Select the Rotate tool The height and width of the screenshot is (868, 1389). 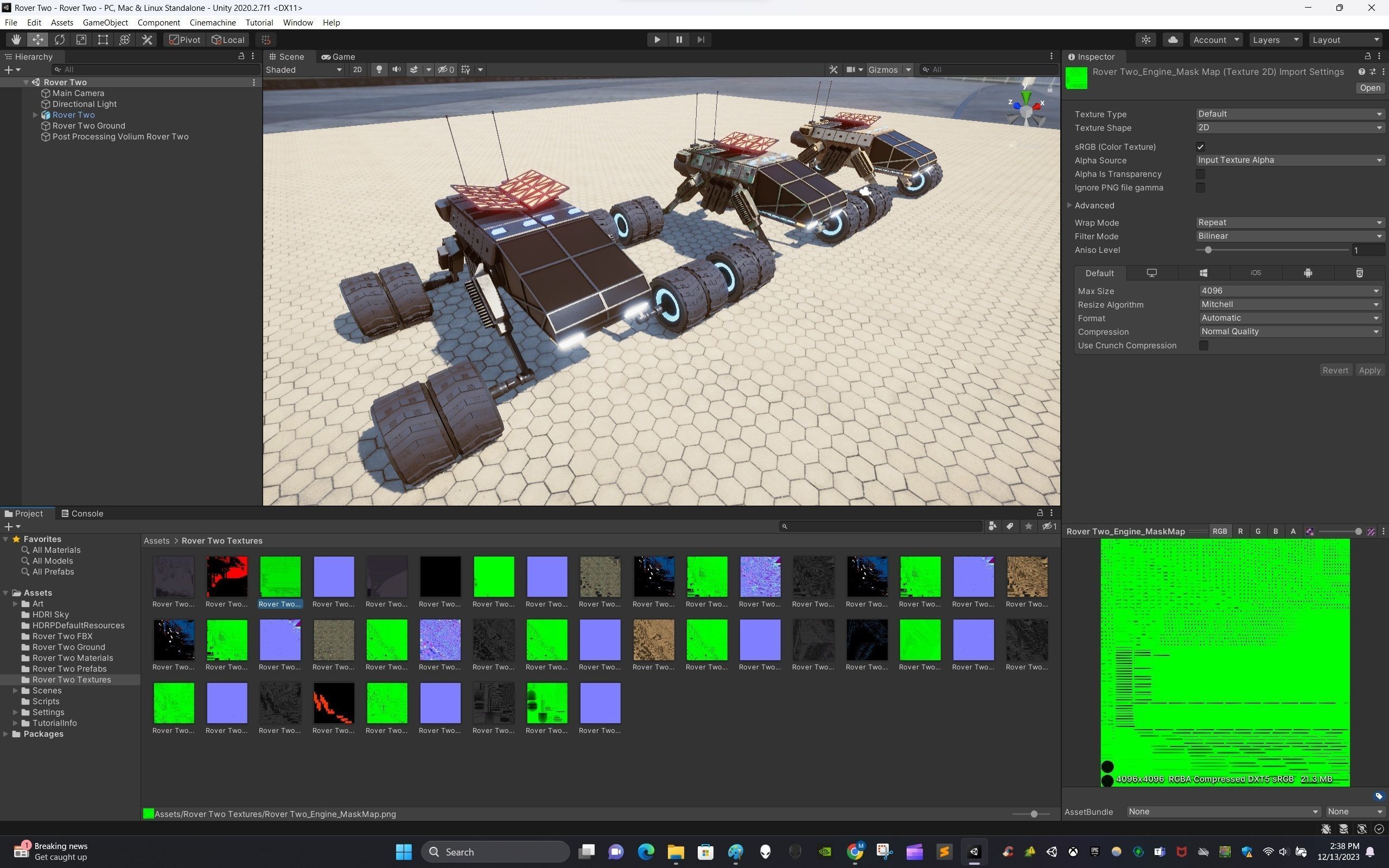pos(60,40)
